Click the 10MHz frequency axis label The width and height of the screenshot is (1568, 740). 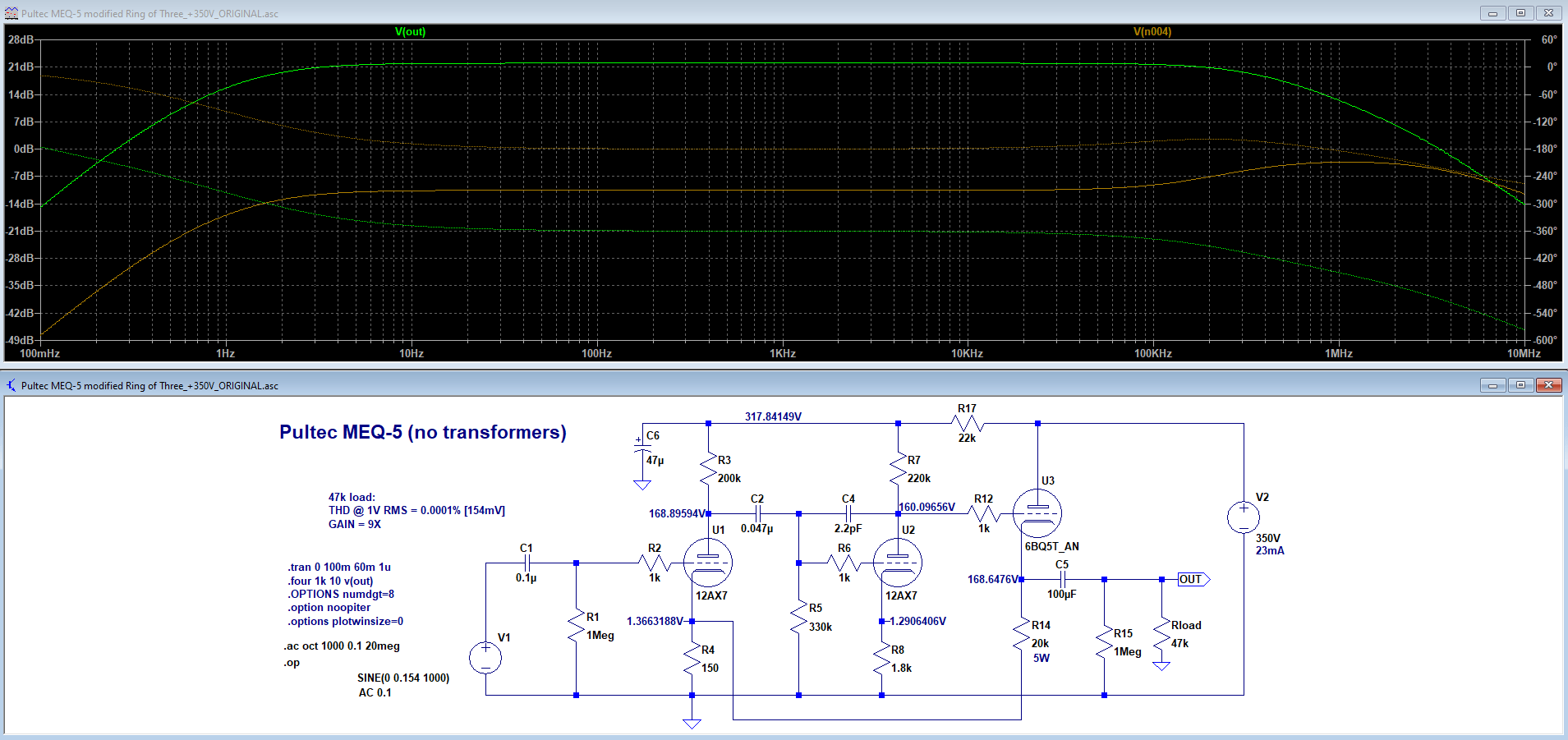(1524, 353)
